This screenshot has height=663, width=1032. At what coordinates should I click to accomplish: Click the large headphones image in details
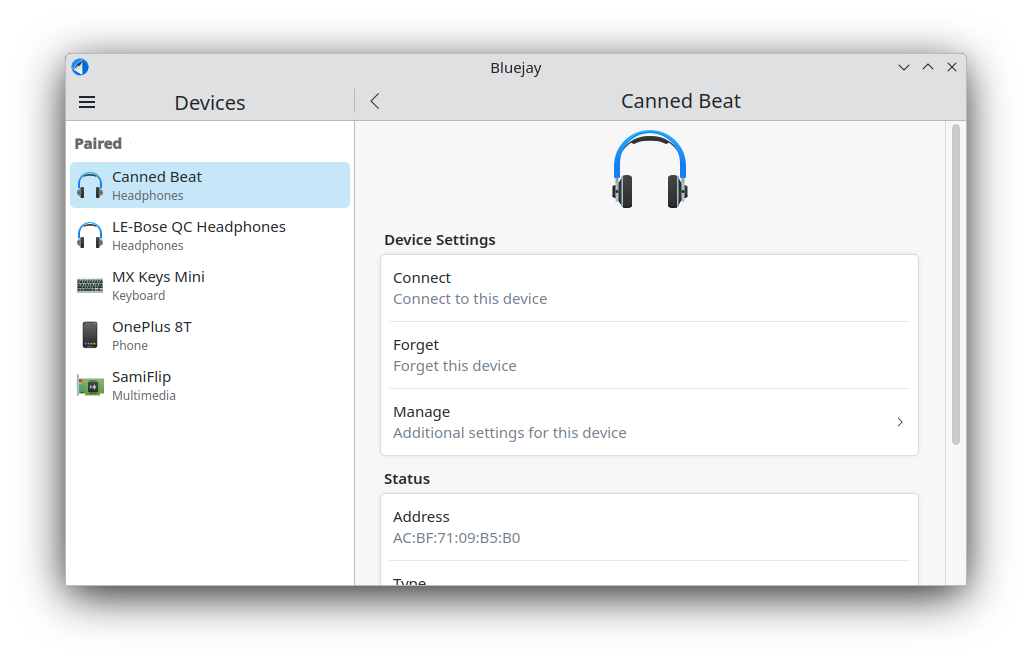pyautogui.click(x=649, y=170)
